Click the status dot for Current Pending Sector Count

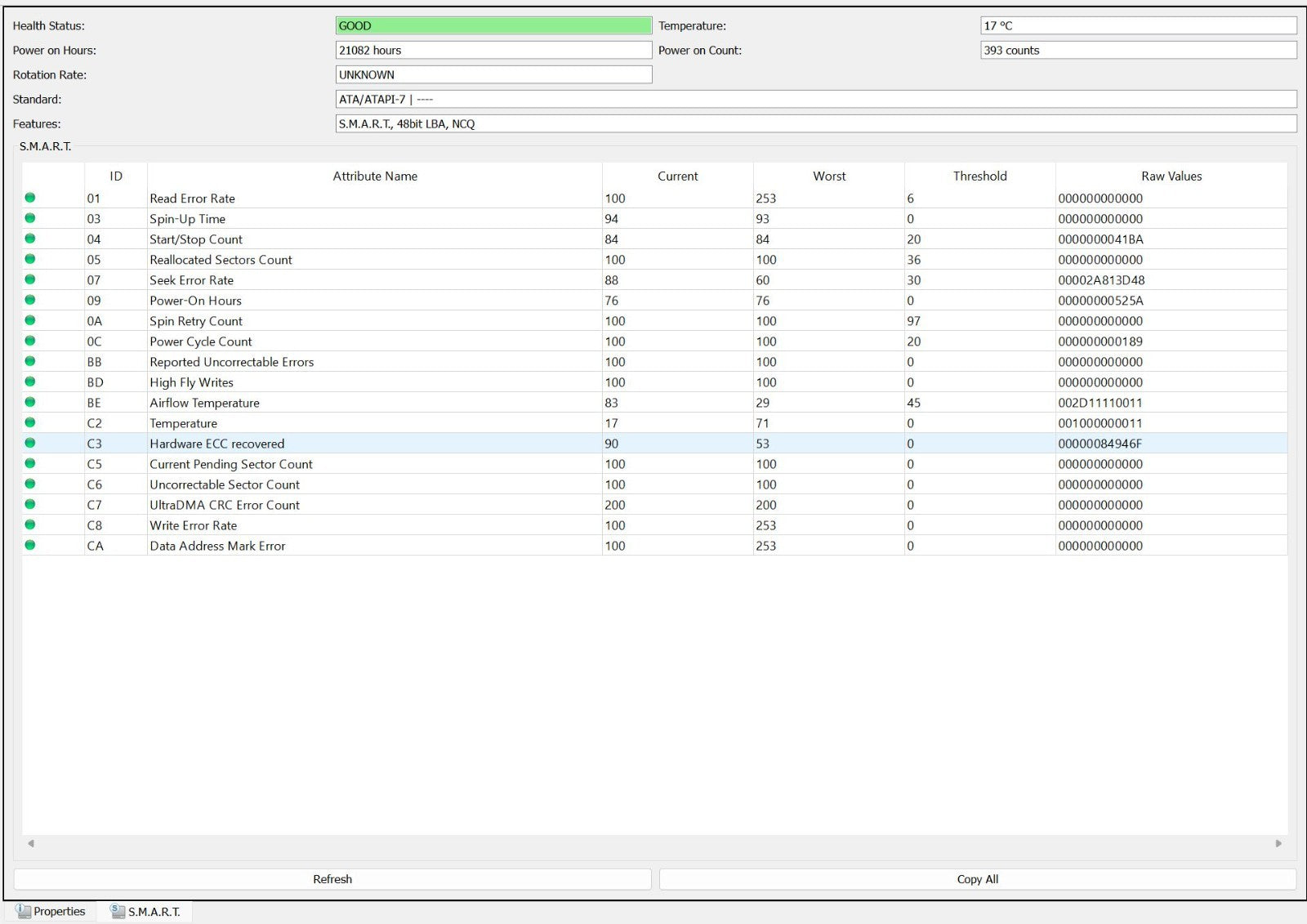(x=30, y=463)
